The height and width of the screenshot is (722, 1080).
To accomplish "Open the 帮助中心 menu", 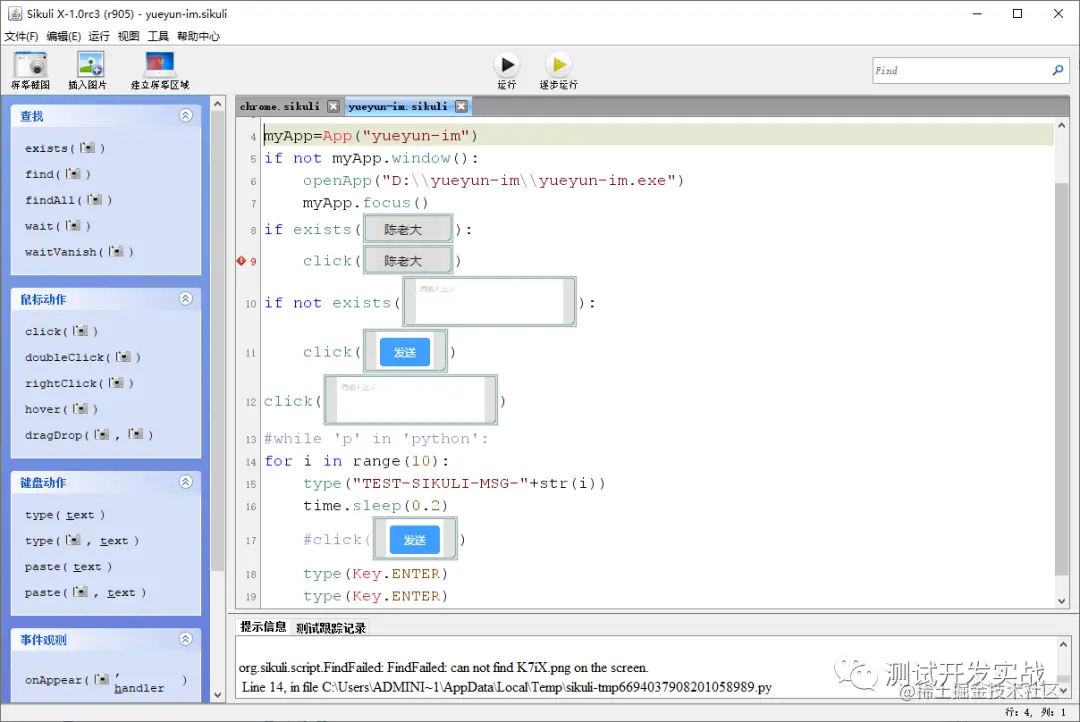I will click(198, 36).
